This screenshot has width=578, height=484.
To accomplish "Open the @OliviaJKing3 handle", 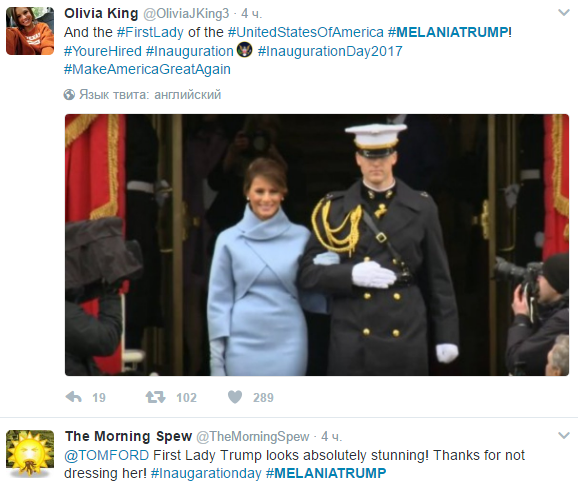I will (x=186, y=14).
